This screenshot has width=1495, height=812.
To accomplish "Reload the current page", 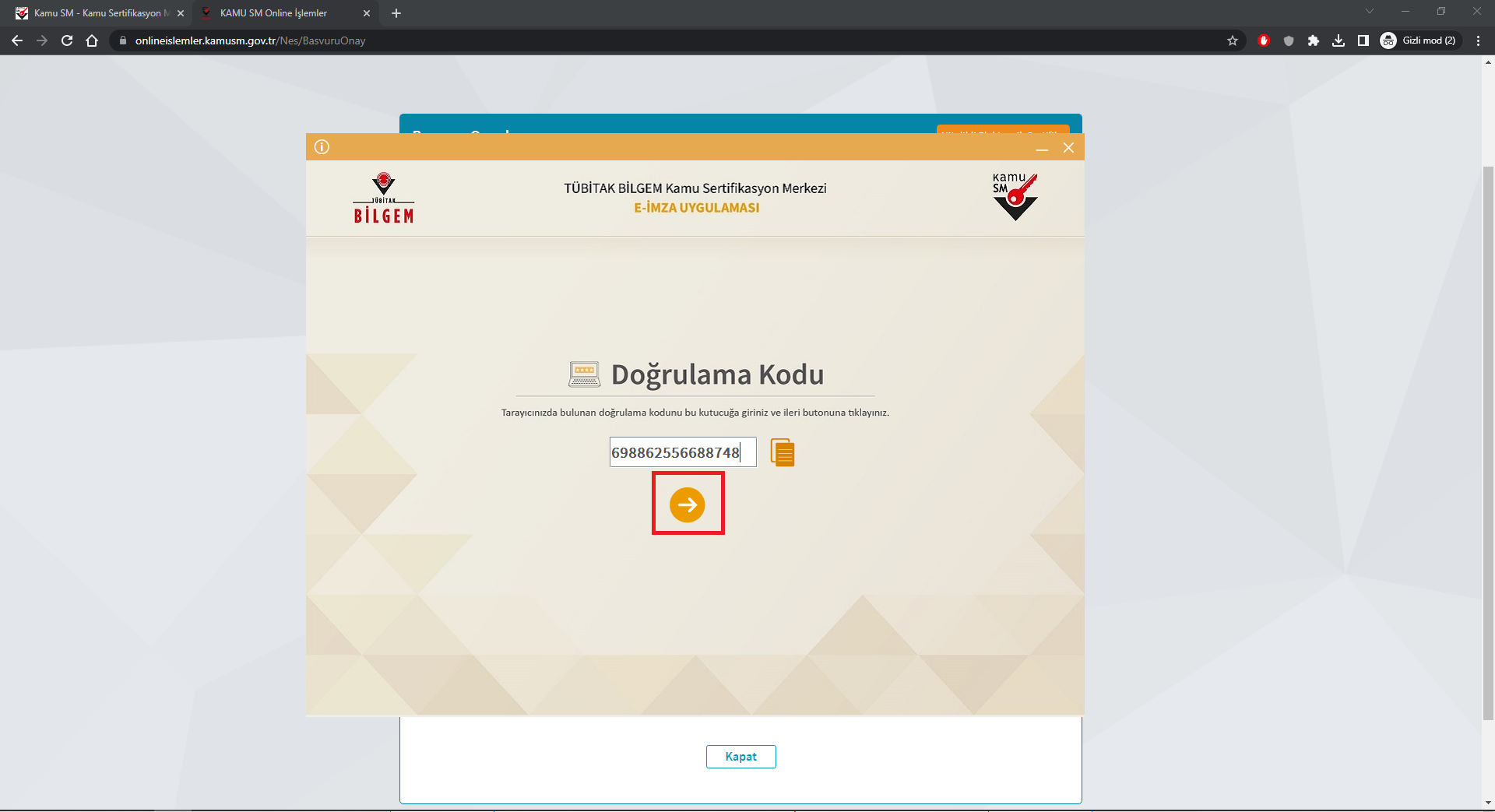I will [x=67, y=40].
